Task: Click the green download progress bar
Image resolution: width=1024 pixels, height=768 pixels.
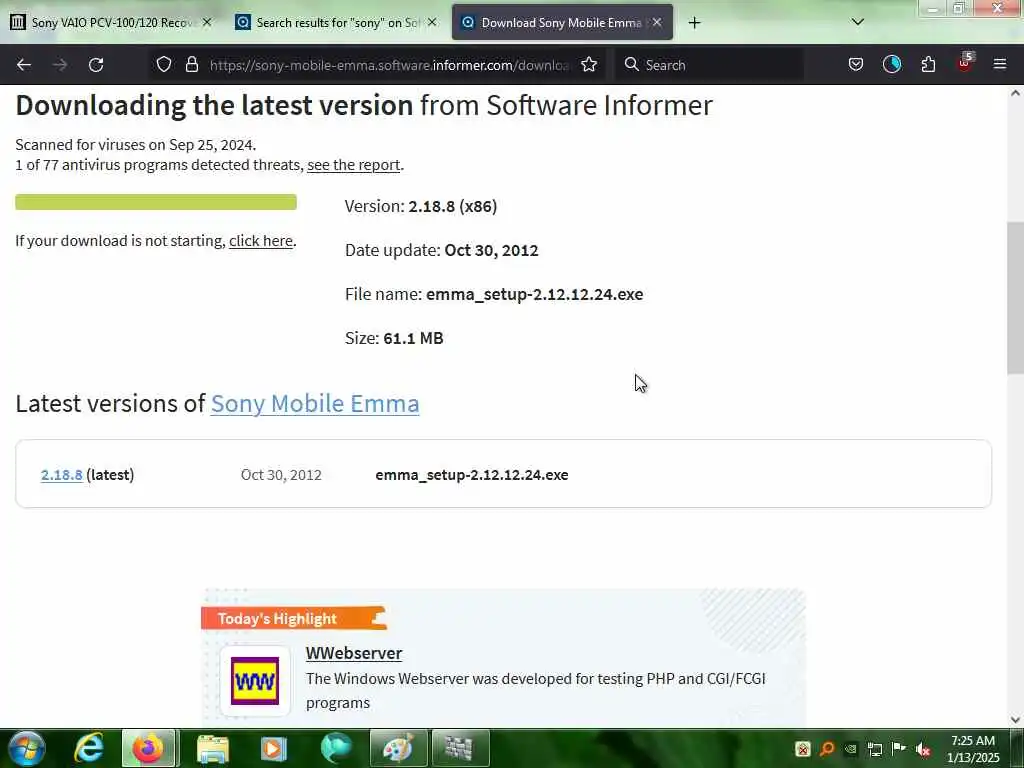Action: [x=155, y=202]
